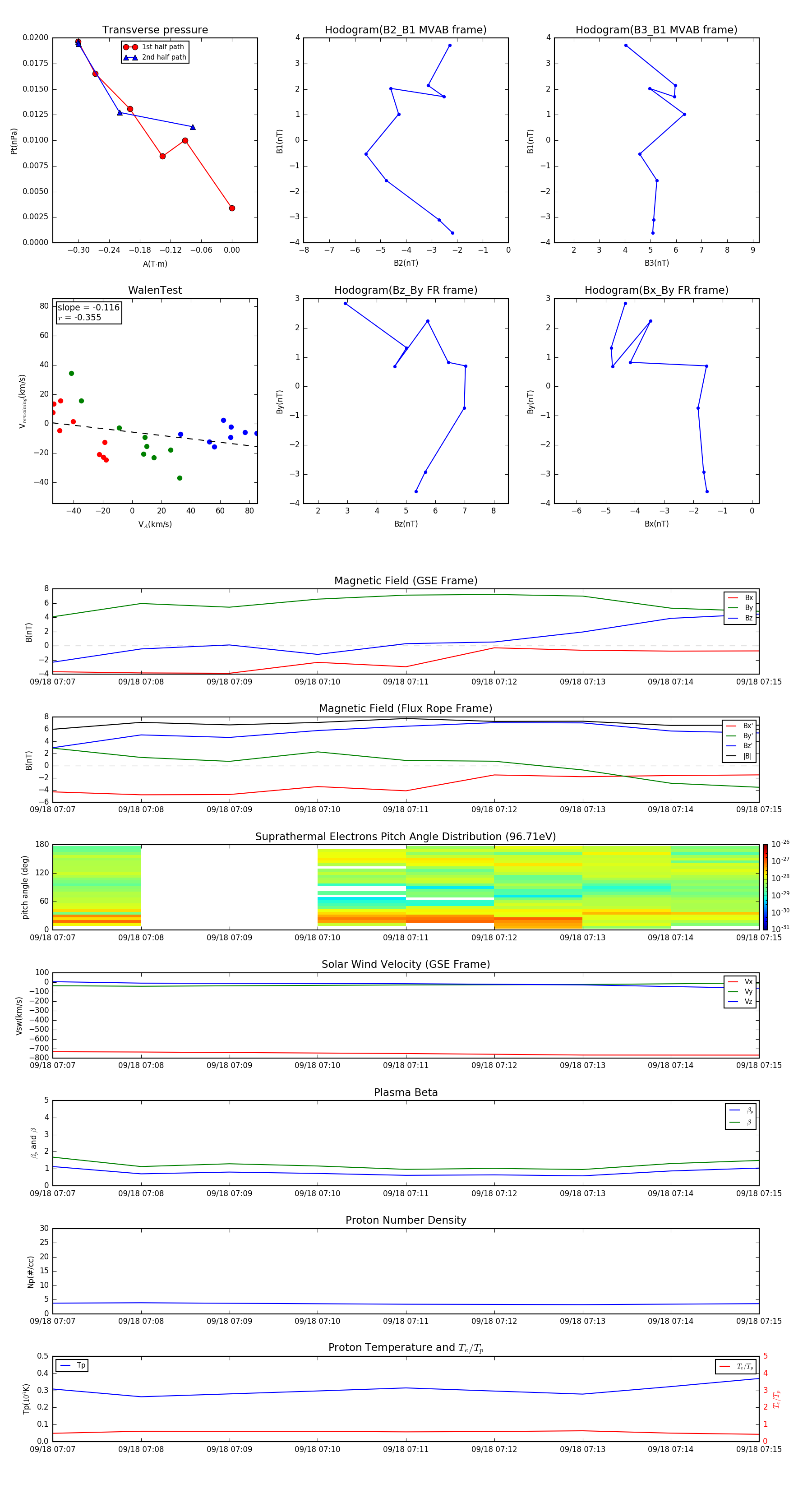The height and width of the screenshot is (1489, 812).
Task: Click Vx legend entry in Solar Wind plot
Action: pos(740,981)
